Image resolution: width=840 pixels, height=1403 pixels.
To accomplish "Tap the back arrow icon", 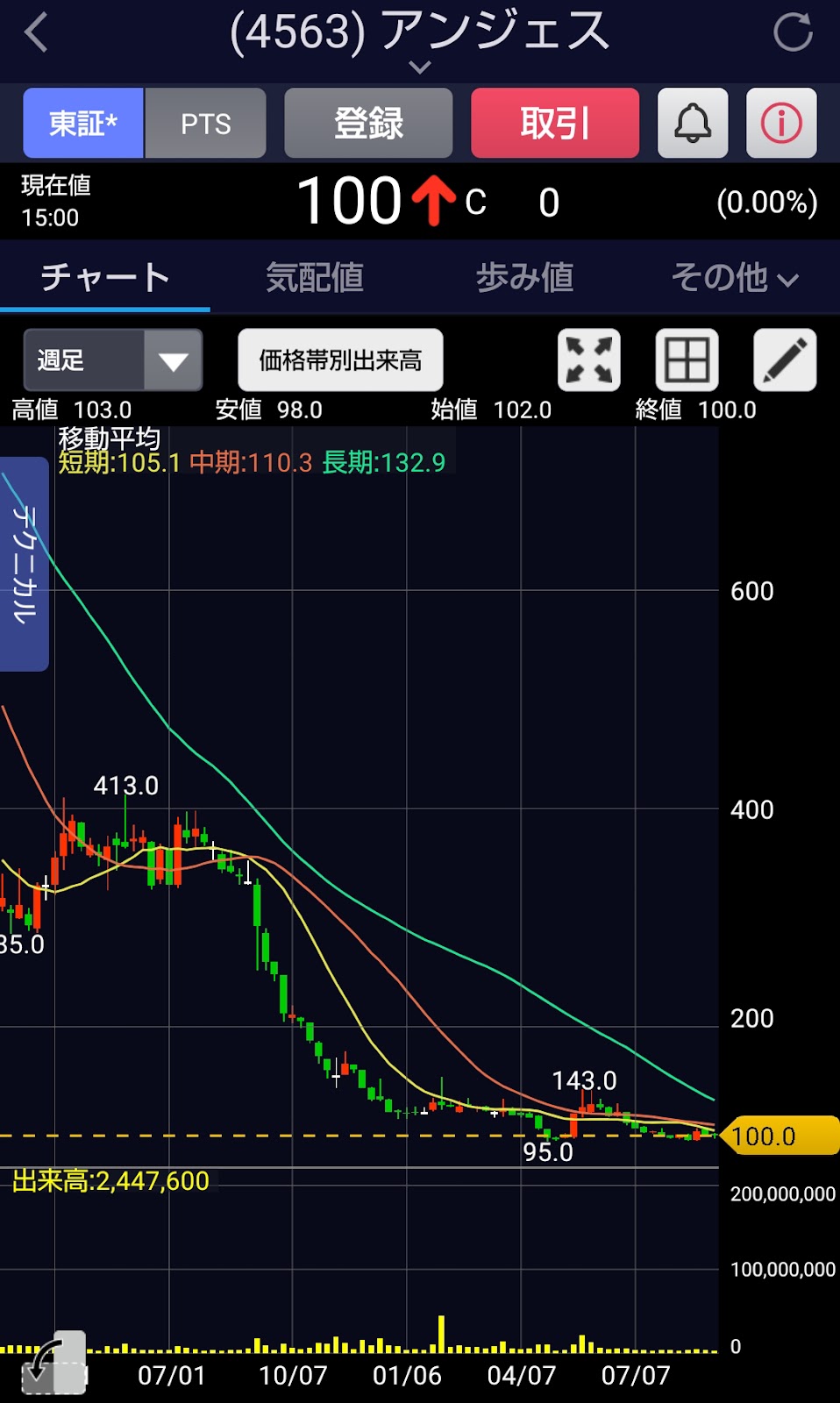I will coord(36,33).
